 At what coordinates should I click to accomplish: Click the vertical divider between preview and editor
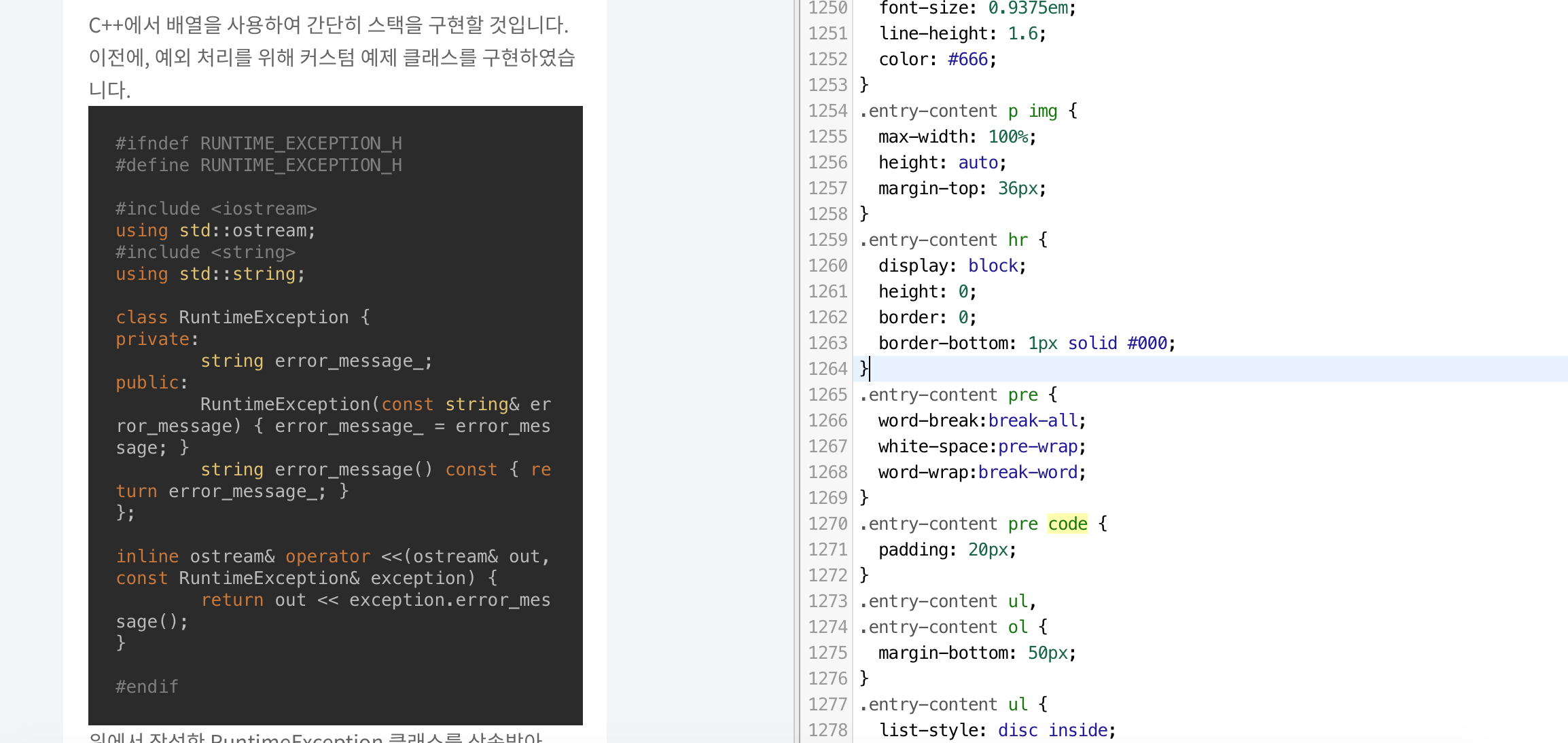pos(796,371)
